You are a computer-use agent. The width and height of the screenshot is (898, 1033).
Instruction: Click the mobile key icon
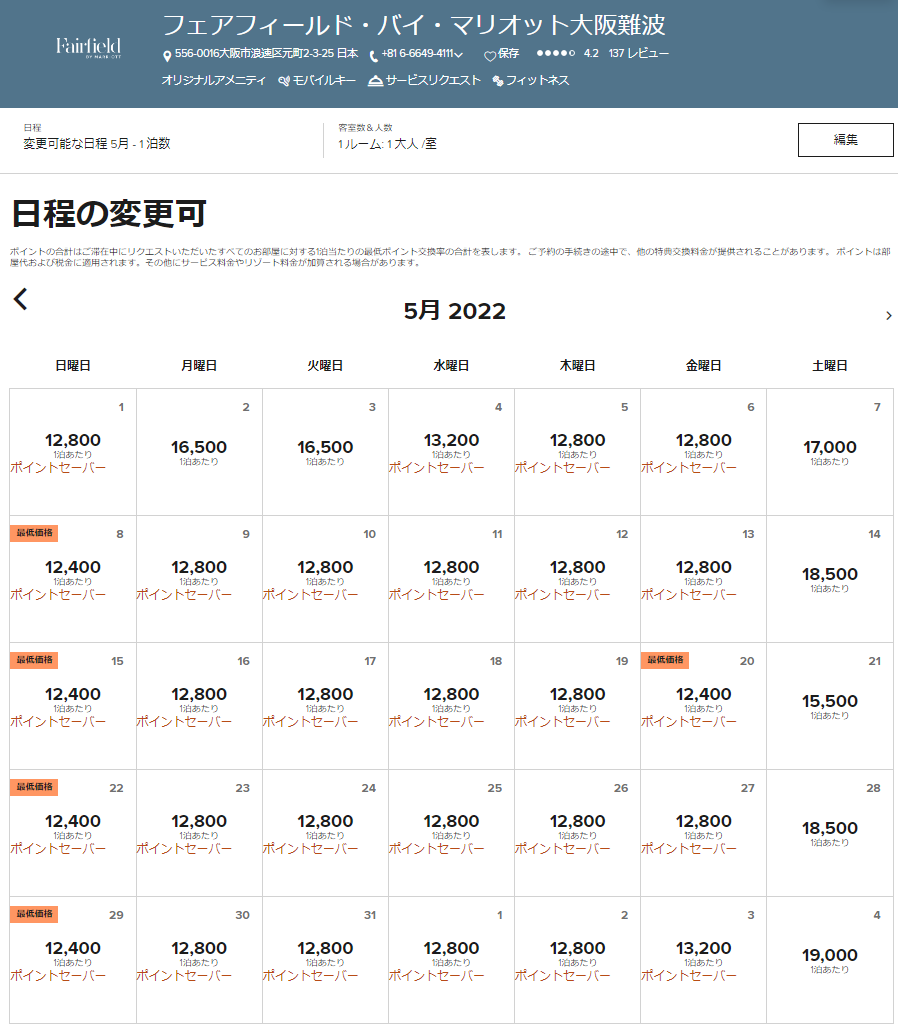(284, 81)
